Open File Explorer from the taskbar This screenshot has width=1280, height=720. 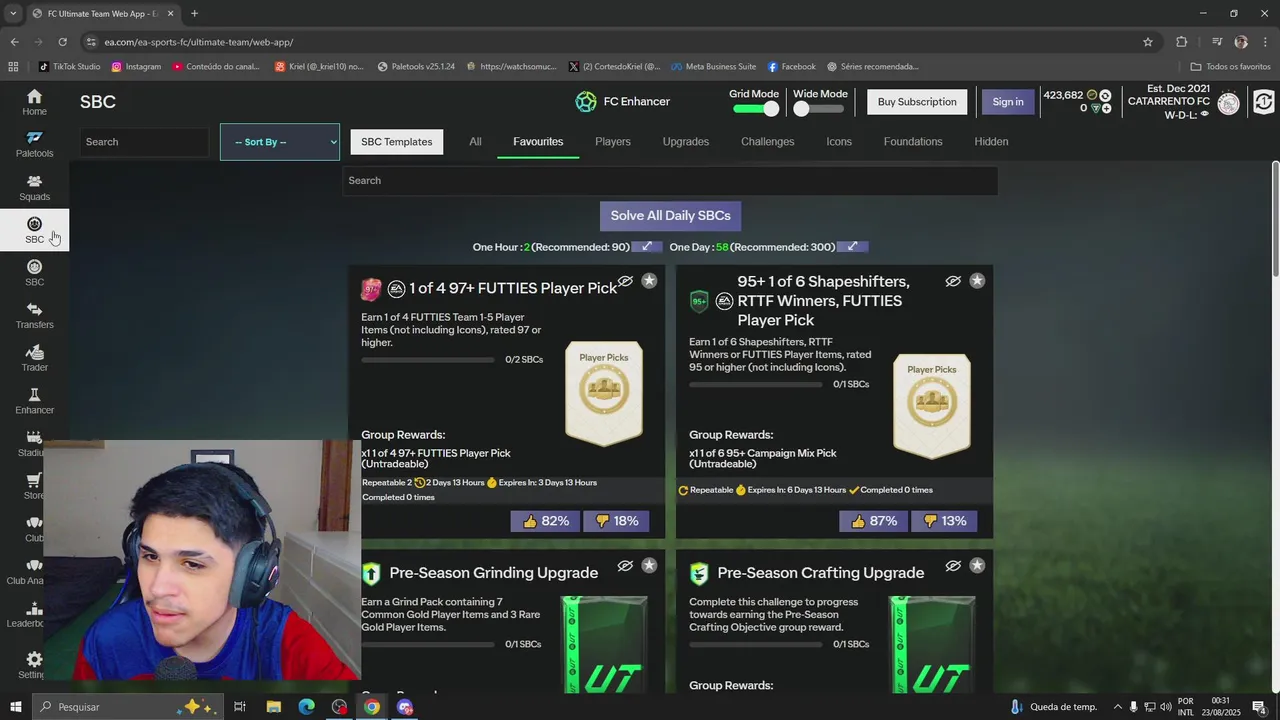pos(273,707)
